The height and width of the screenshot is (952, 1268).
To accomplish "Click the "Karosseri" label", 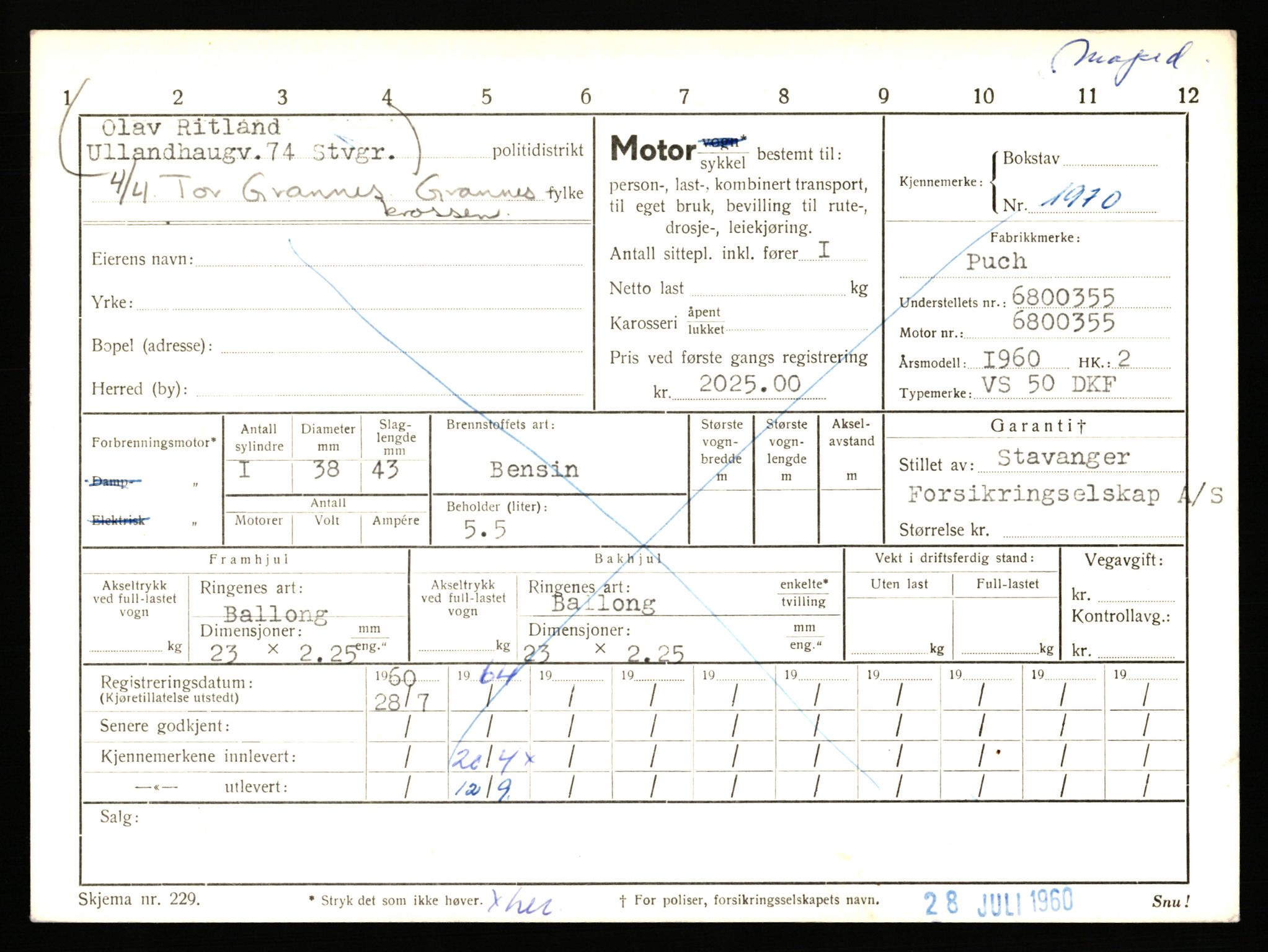I will pyautogui.click(x=644, y=322).
